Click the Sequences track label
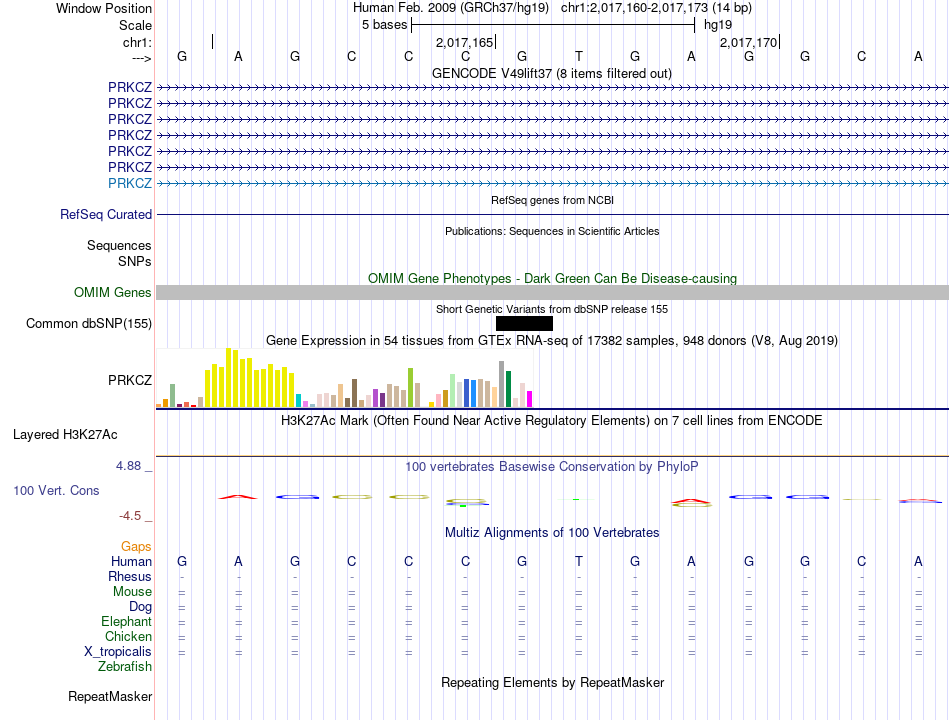The image size is (950, 720). click(x=119, y=245)
